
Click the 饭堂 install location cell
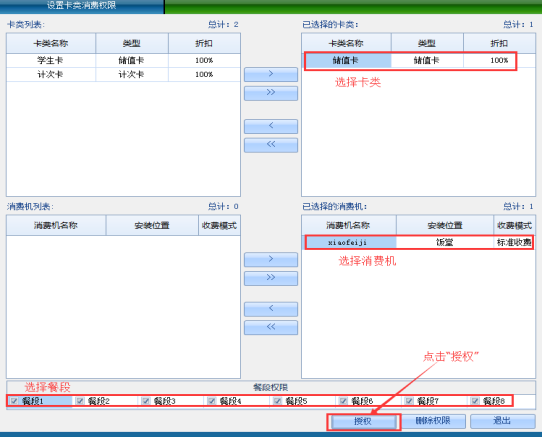pyautogui.click(x=445, y=242)
